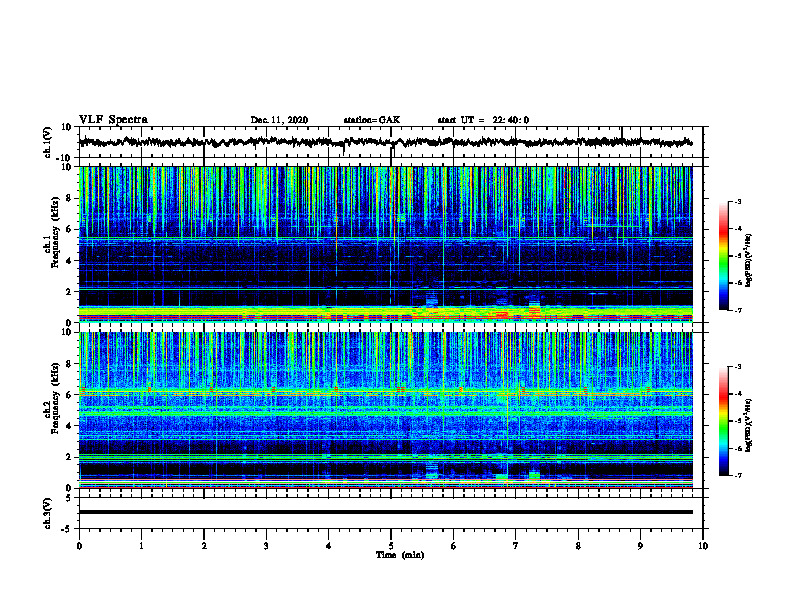Click the '10' tick on the time axis
Viewport: 792px width, 612px height.
(x=703, y=546)
